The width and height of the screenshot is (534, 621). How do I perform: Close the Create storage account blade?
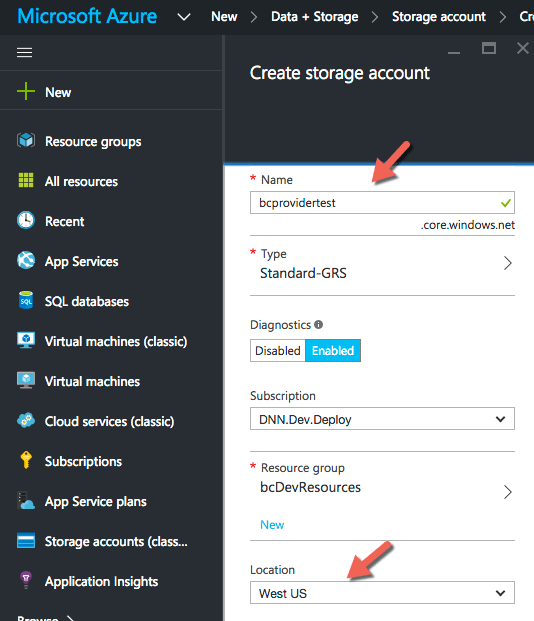[523, 48]
